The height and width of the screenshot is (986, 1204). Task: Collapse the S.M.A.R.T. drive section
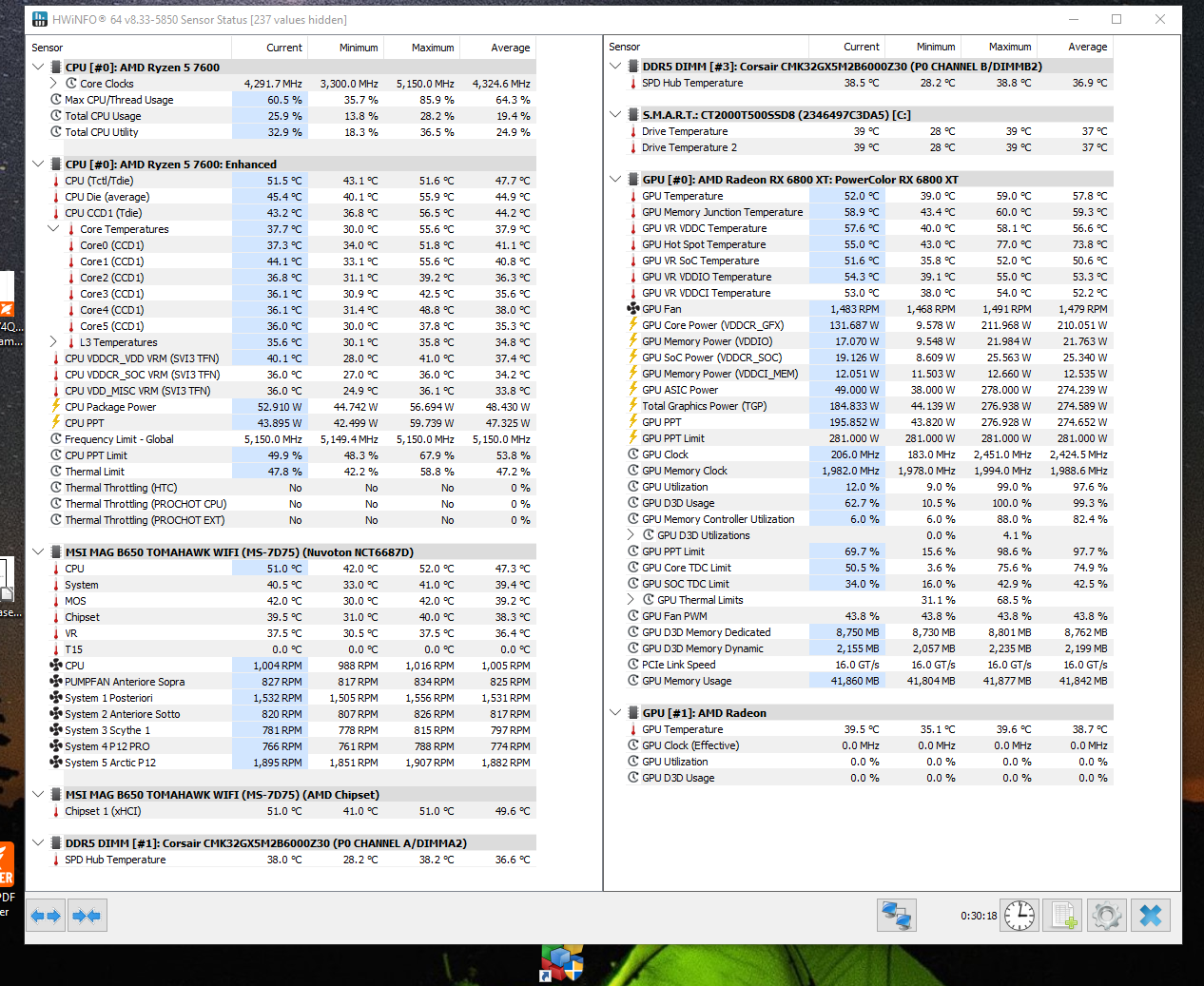point(615,115)
